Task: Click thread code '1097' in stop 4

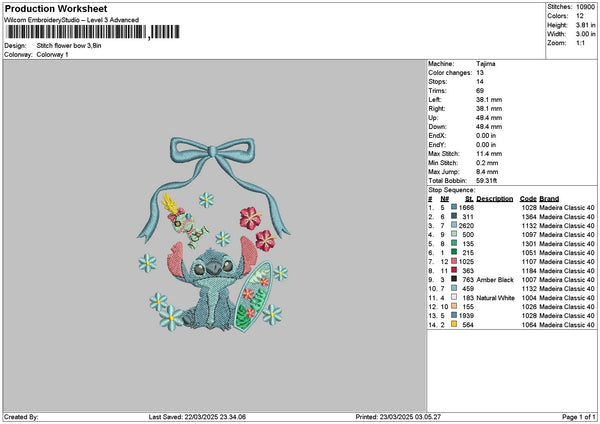Action: click(x=529, y=235)
